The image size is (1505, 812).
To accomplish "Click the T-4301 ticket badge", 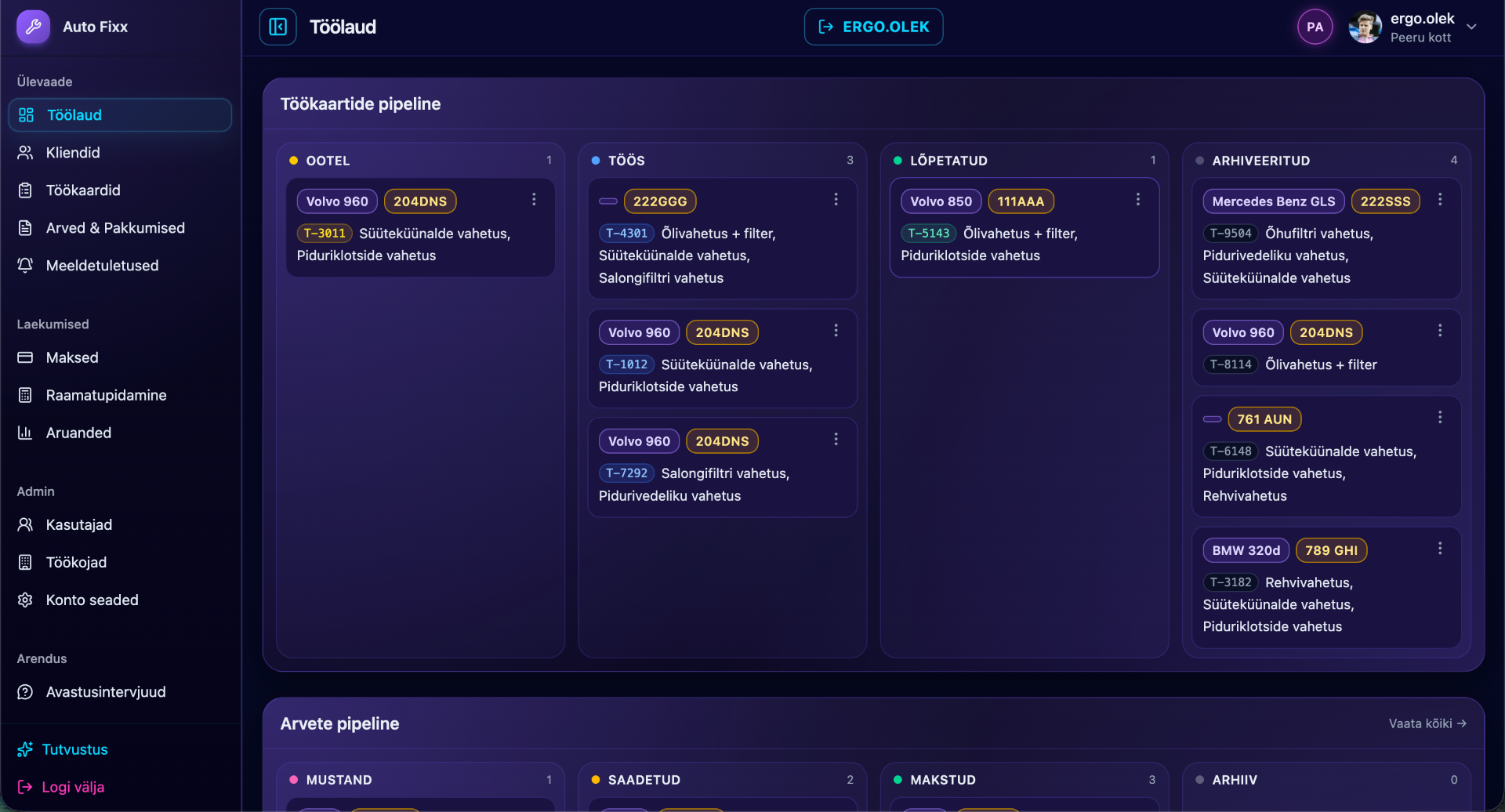I will tap(626, 234).
